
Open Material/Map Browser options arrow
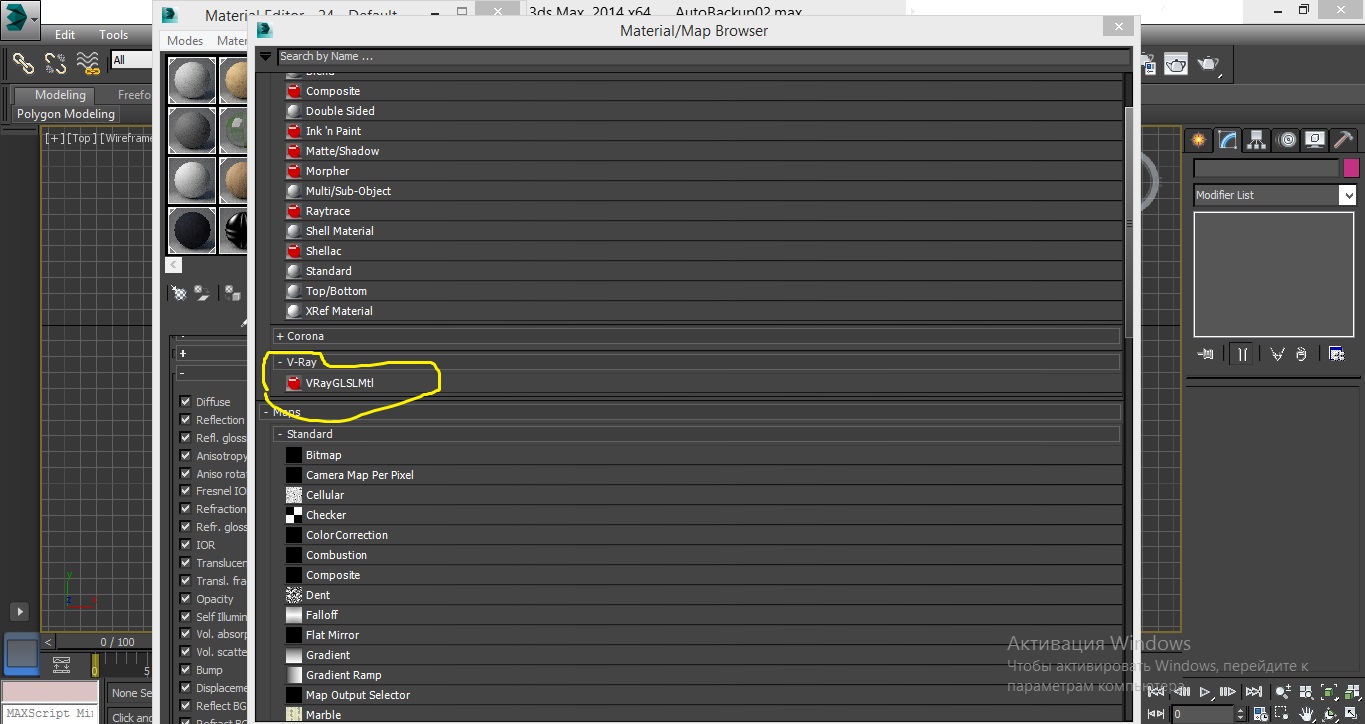tap(265, 57)
